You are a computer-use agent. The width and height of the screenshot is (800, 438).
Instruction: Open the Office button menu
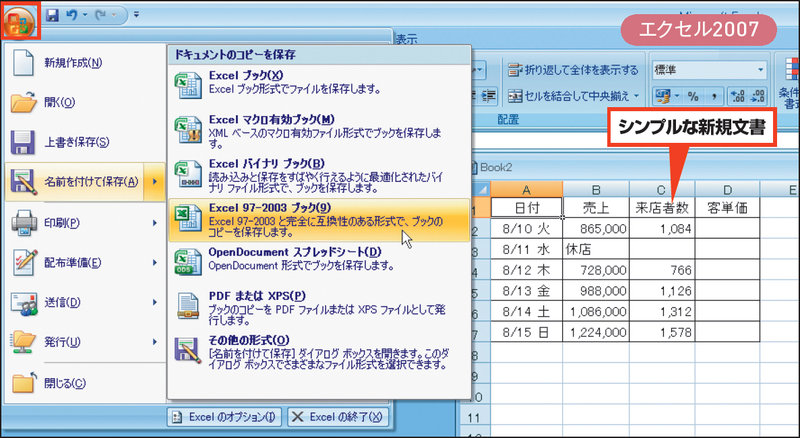tap(18, 22)
